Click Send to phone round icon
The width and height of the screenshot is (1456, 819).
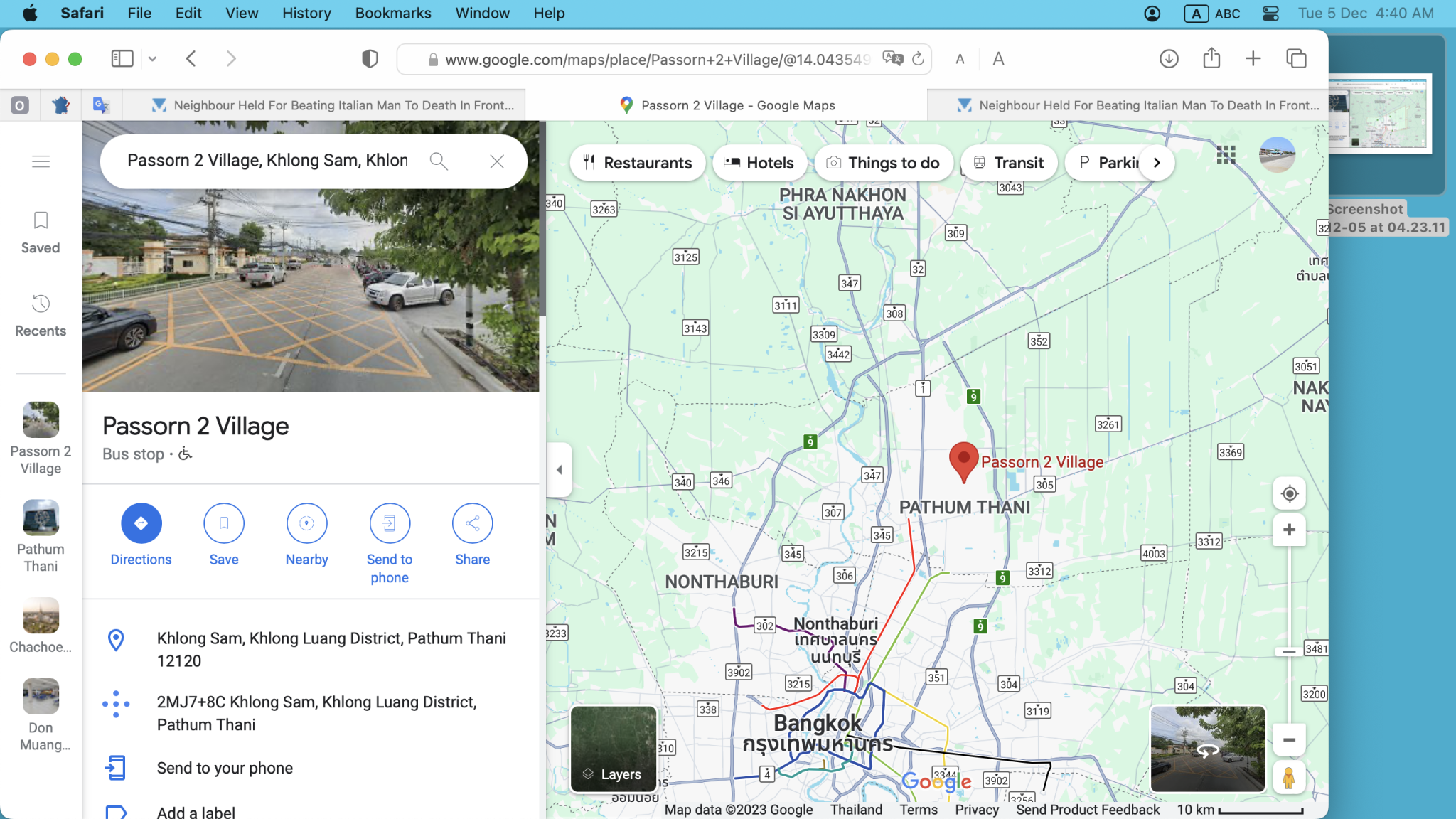pyautogui.click(x=390, y=523)
